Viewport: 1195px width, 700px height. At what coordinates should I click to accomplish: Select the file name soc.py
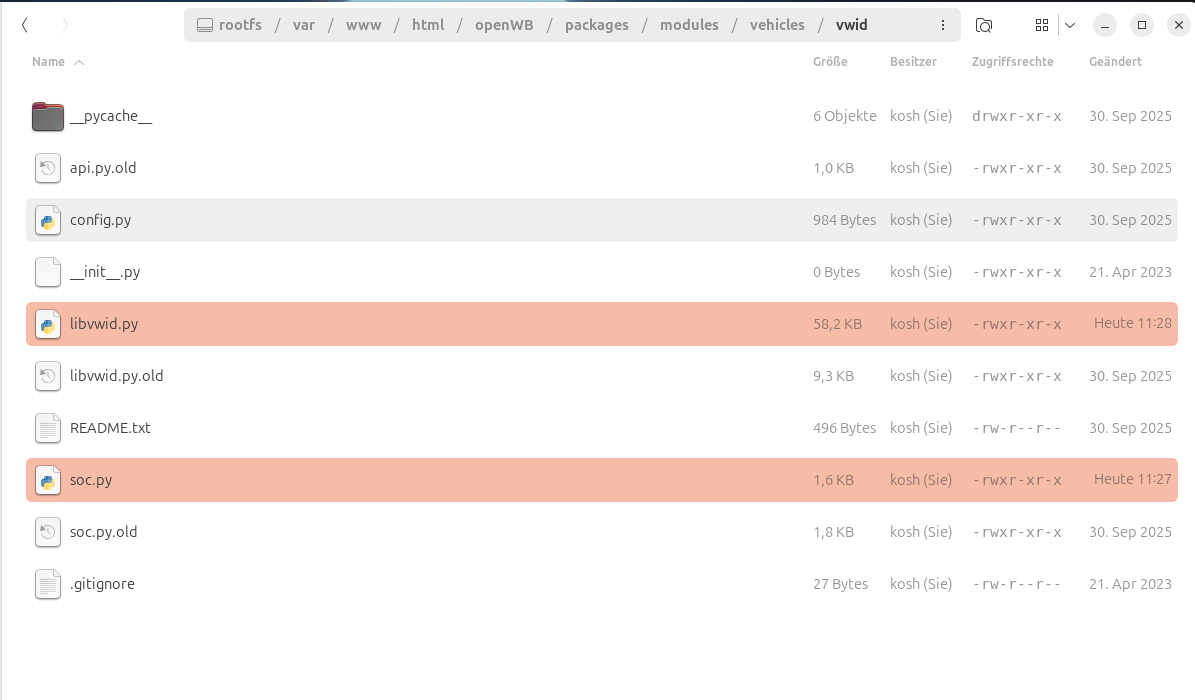click(x=91, y=480)
